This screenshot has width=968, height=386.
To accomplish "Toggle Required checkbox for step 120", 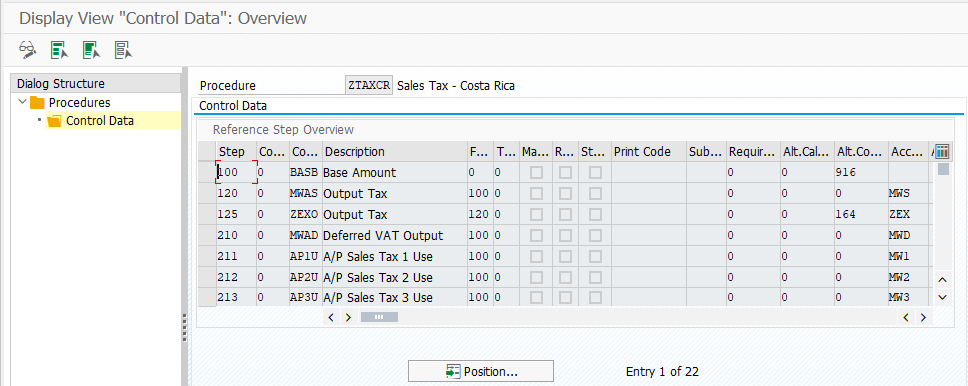I will [565, 194].
